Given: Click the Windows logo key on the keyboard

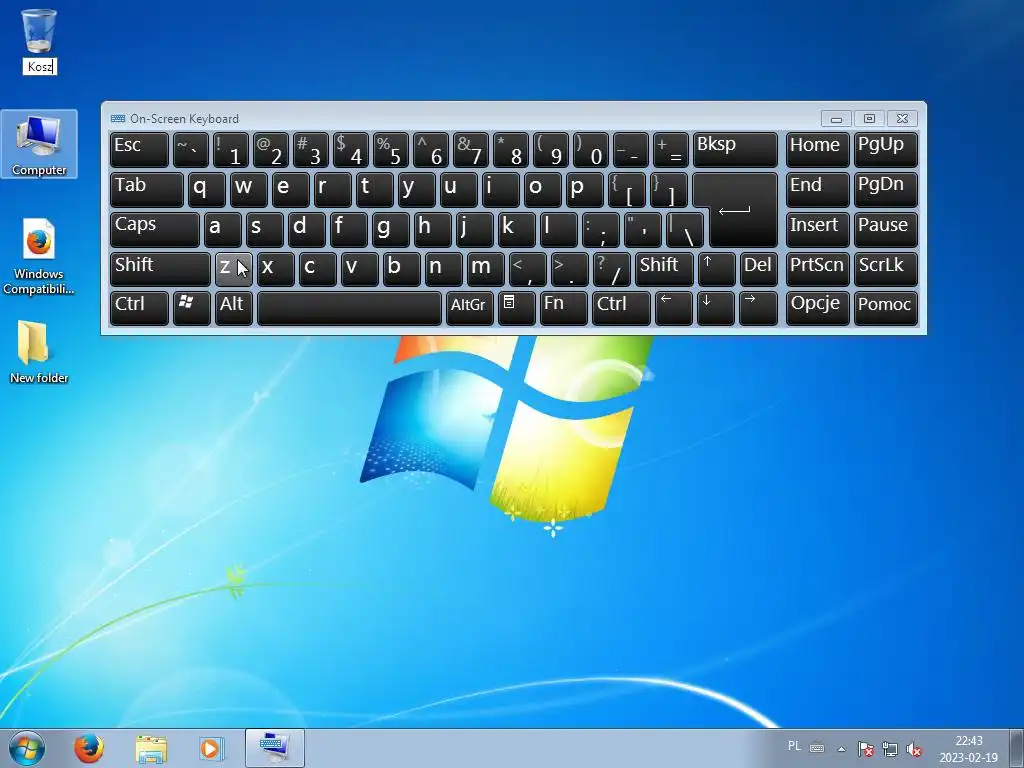Looking at the screenshot, I should pyautogui.click(x=191, y=308).
